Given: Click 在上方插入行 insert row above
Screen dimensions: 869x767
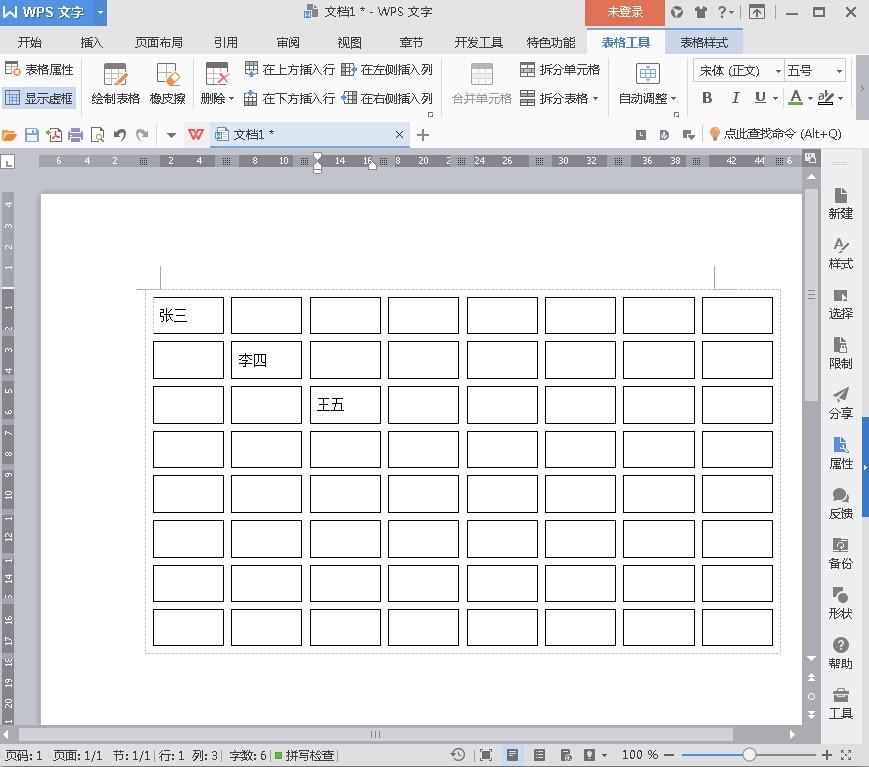Looking at the screenshot, I should click(x=290, y=69).
